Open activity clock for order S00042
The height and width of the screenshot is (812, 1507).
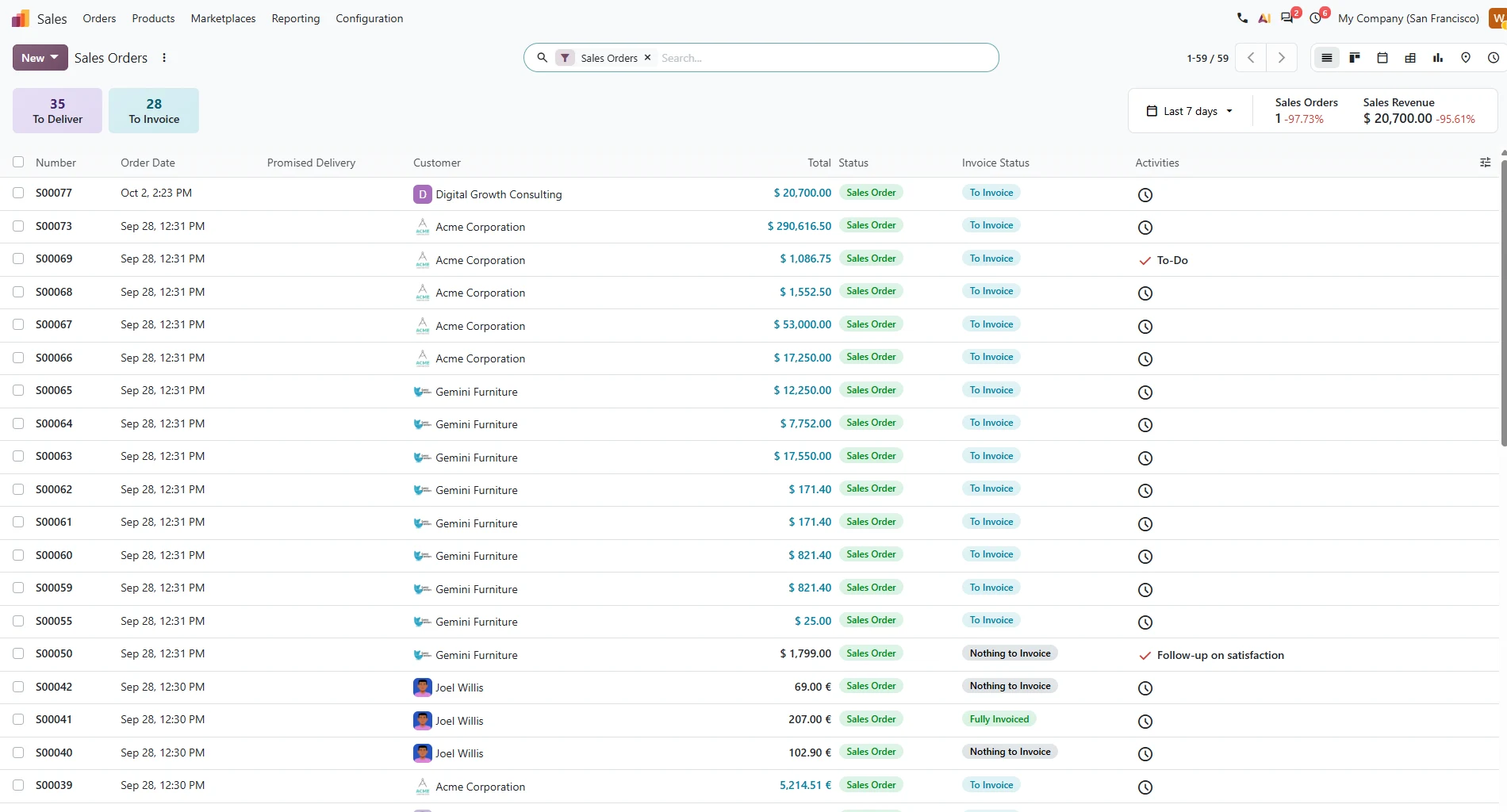[x=1145, y=688]
